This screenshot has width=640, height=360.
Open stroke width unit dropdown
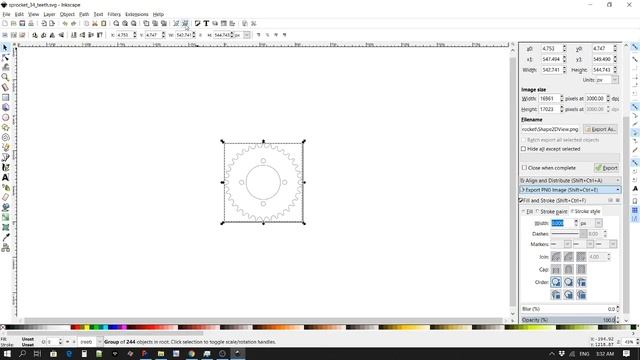click(598, 223)
